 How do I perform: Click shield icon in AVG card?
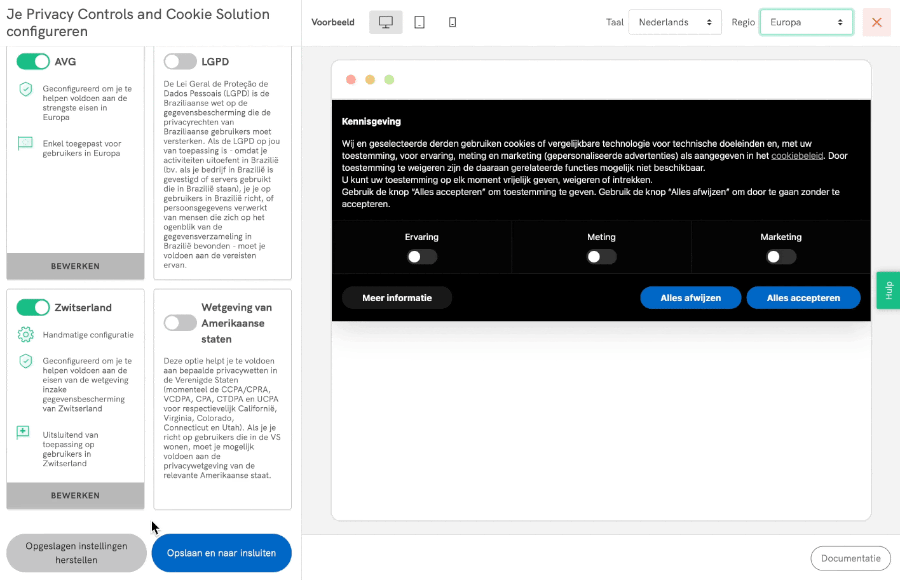point(26,90)
